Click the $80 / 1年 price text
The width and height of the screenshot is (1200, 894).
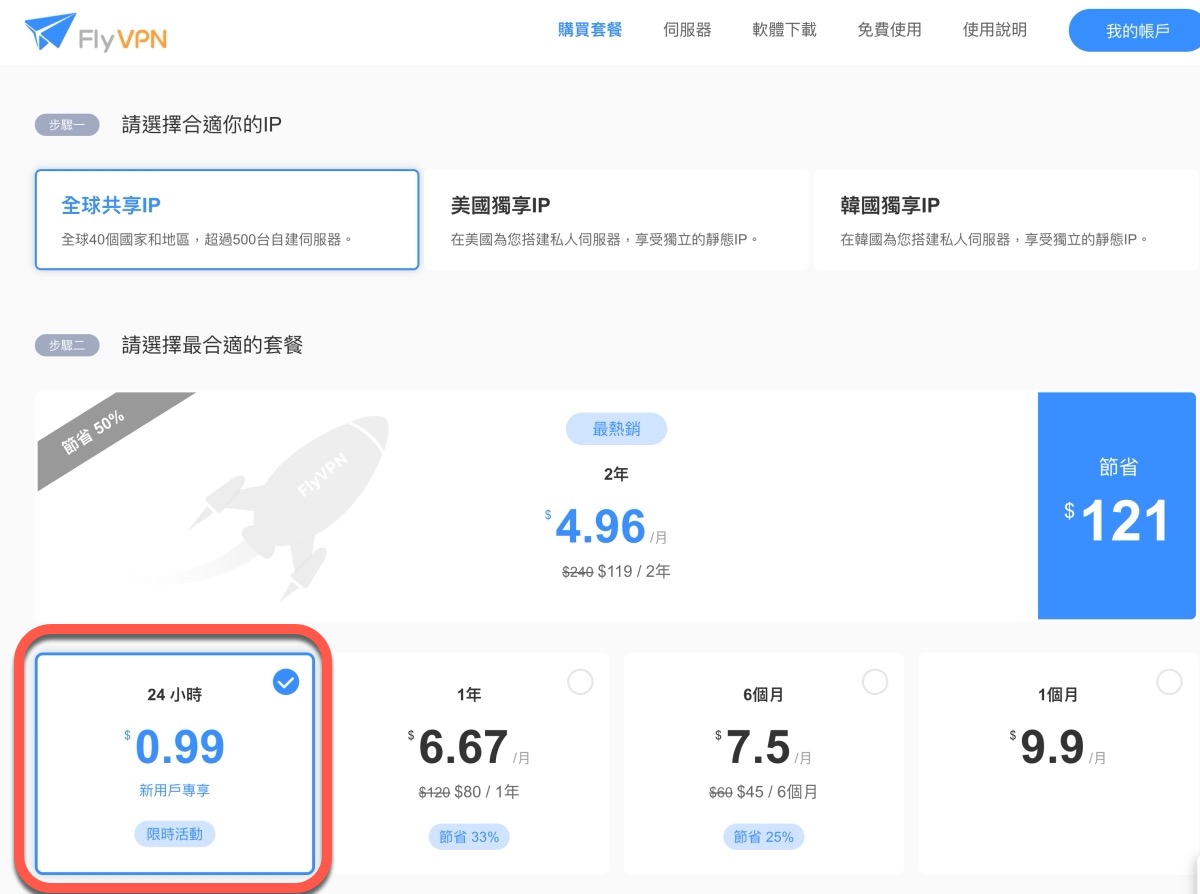(x=487, y=792)
